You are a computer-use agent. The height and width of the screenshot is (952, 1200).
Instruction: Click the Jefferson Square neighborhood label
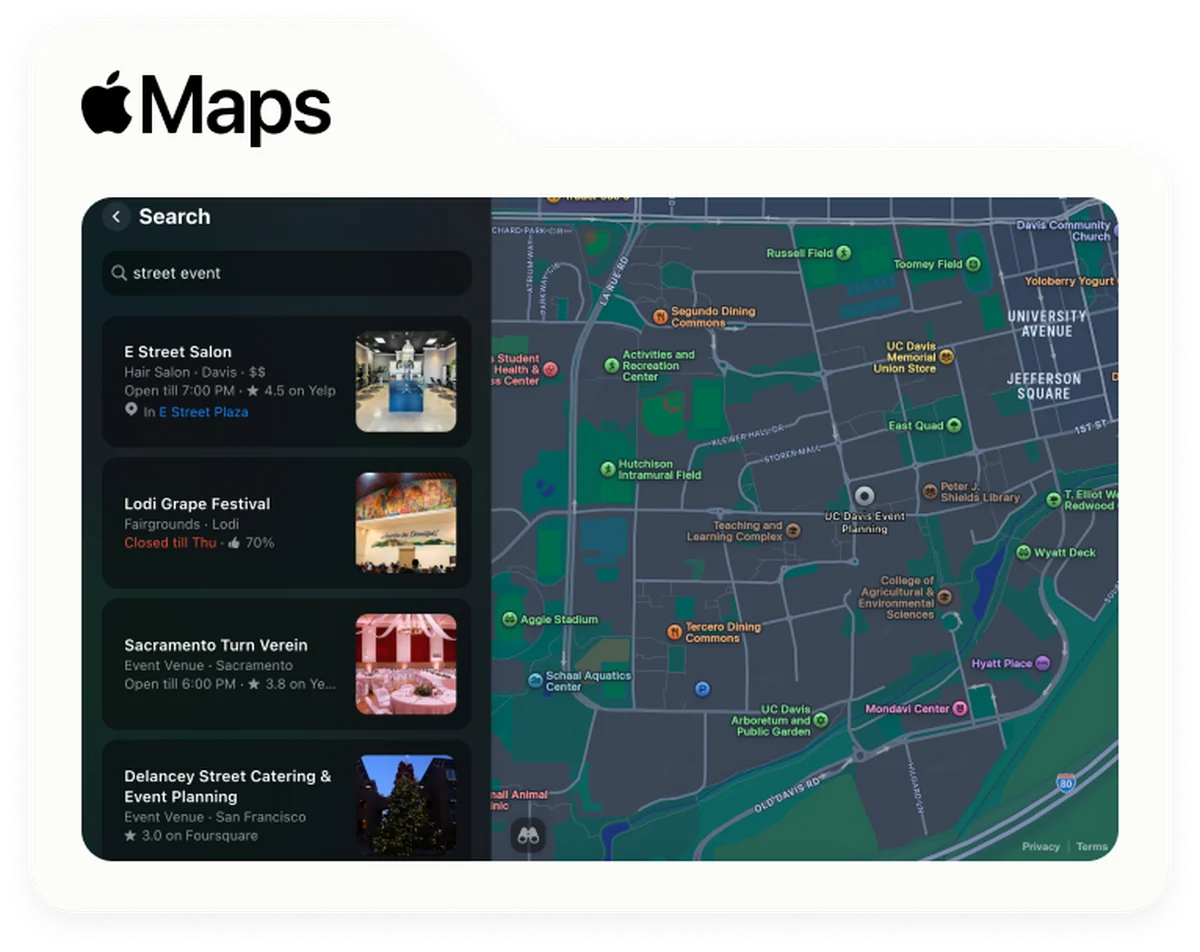[1043, 386]
